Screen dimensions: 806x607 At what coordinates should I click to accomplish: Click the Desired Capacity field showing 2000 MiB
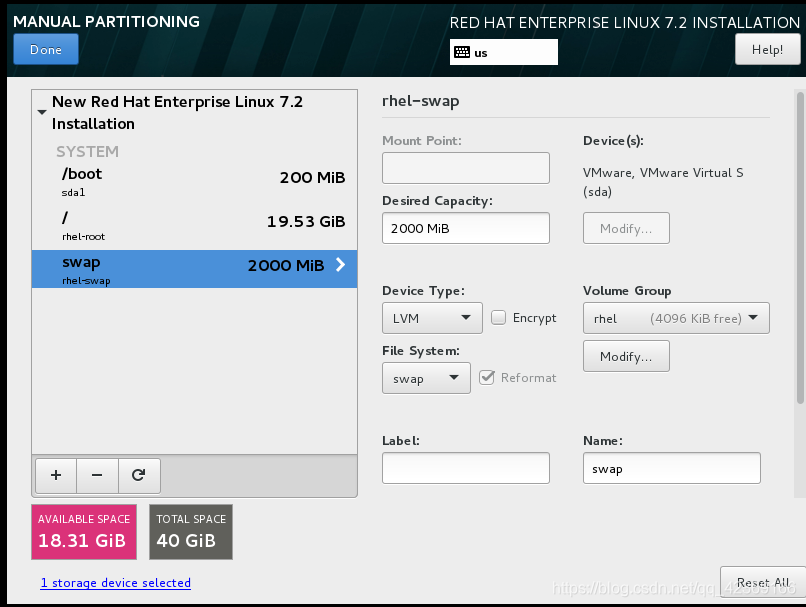click(466, 228)
